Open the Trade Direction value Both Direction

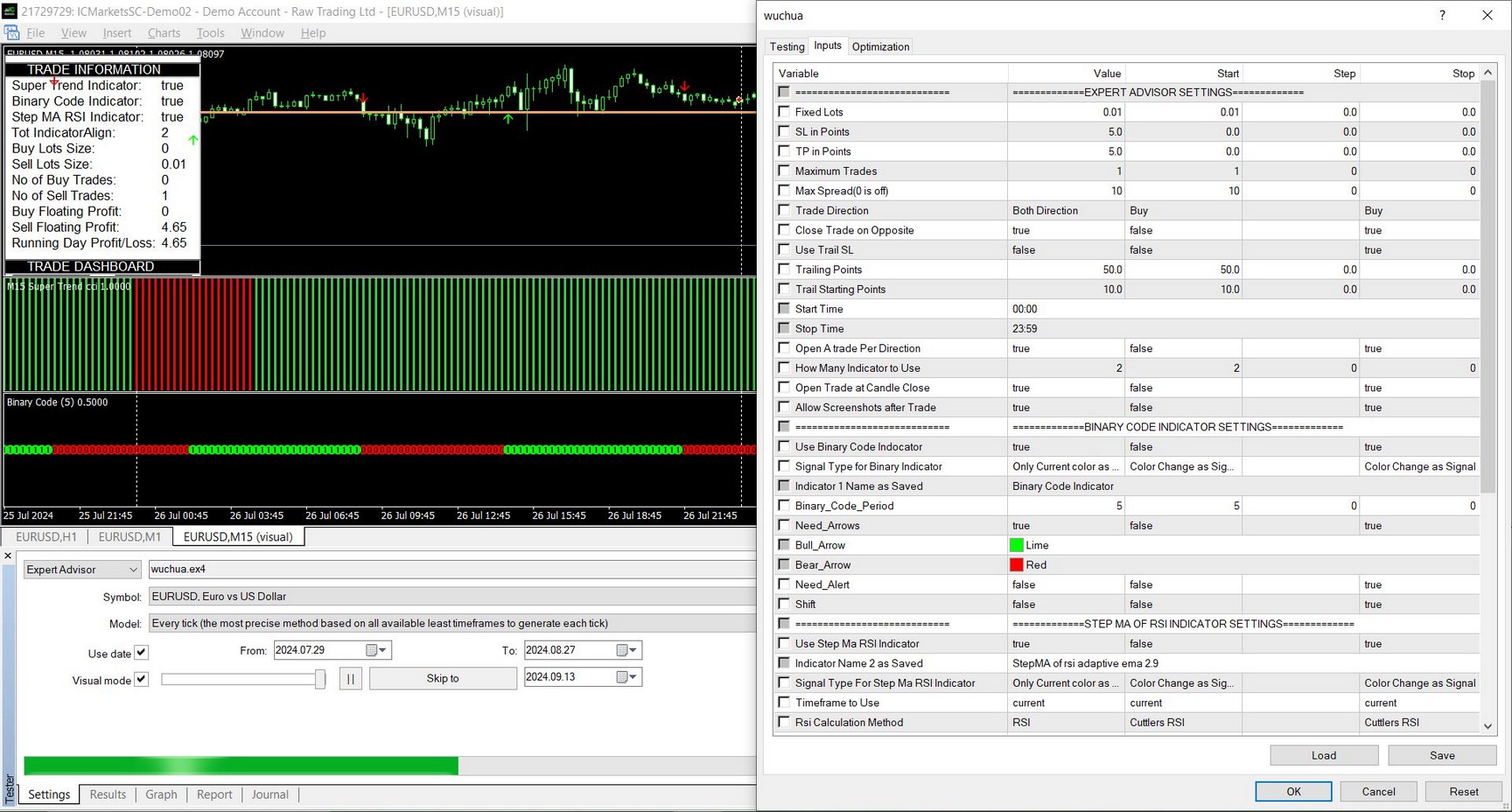pos(1064,211)
